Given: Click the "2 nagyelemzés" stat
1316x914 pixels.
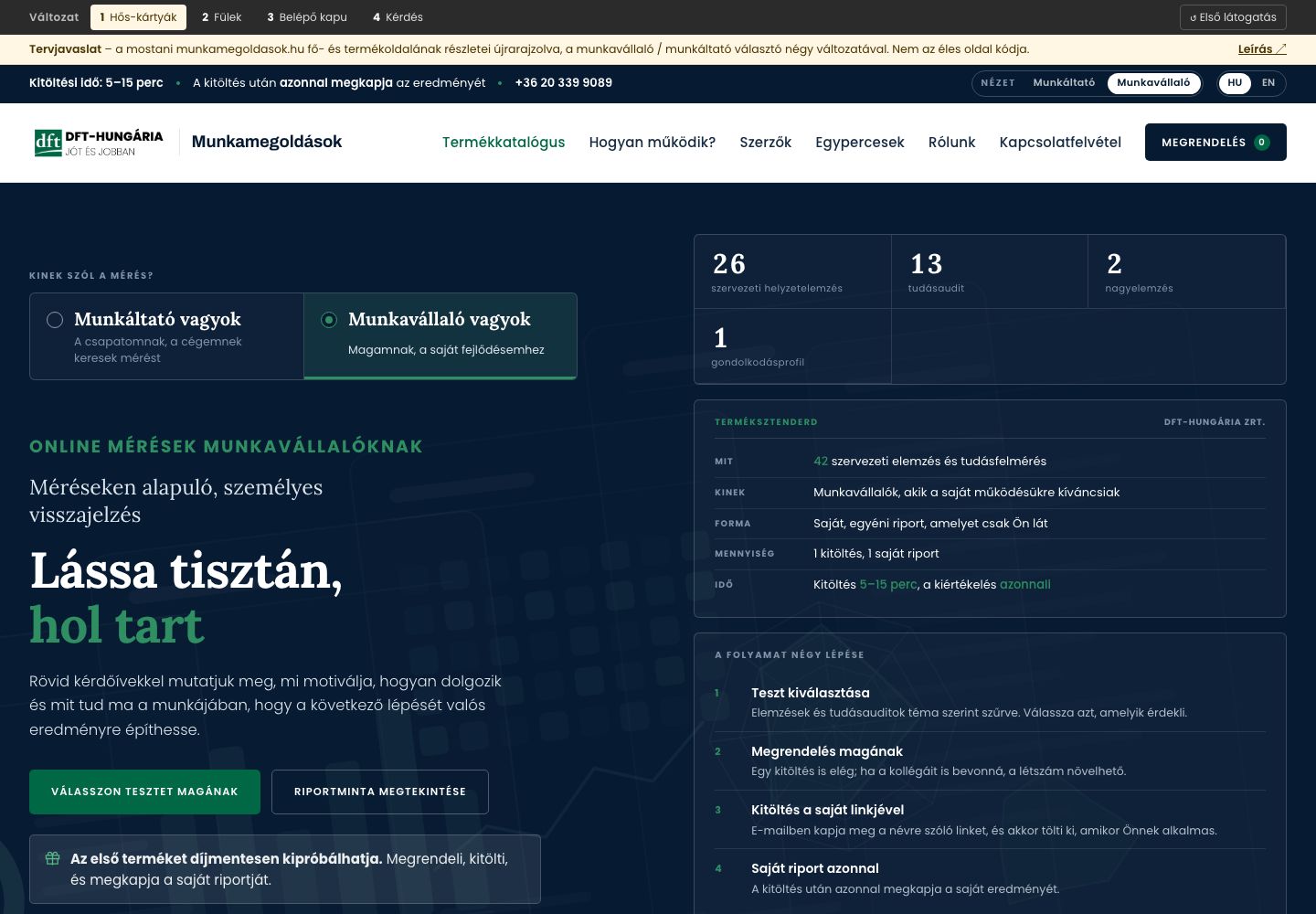Looking at the screenshot, I should 1187,271.
